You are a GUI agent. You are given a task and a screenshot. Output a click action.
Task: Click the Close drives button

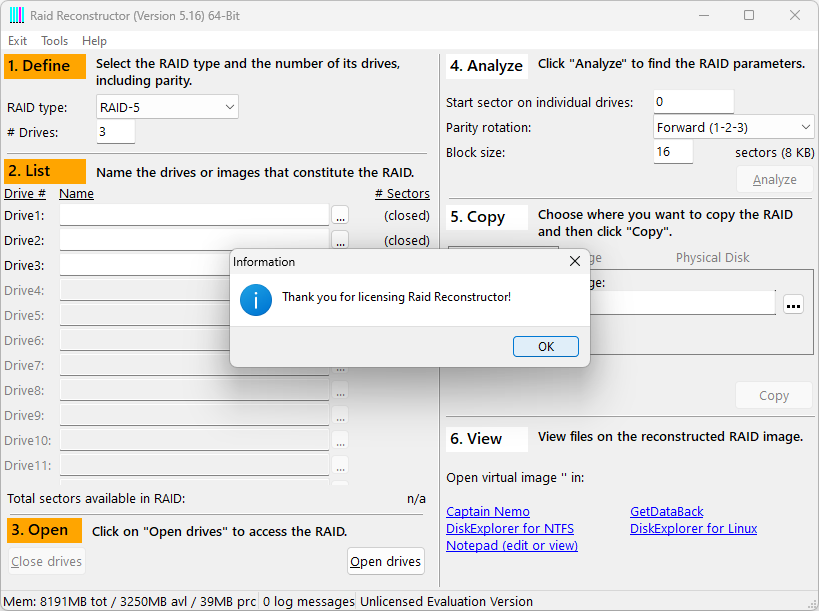[x=46, y=561]
